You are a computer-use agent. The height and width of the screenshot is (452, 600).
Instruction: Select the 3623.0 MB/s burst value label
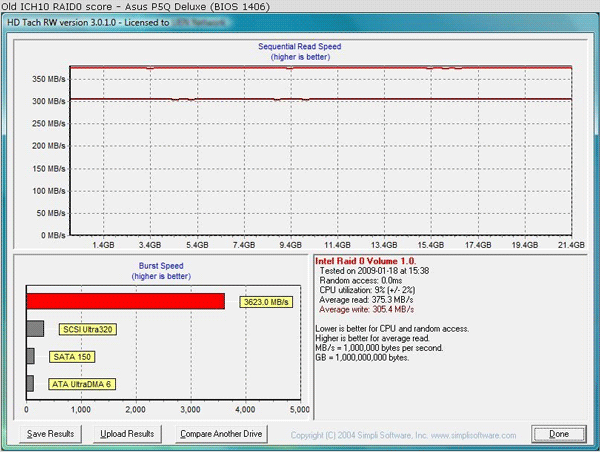[x=265, y=301]
